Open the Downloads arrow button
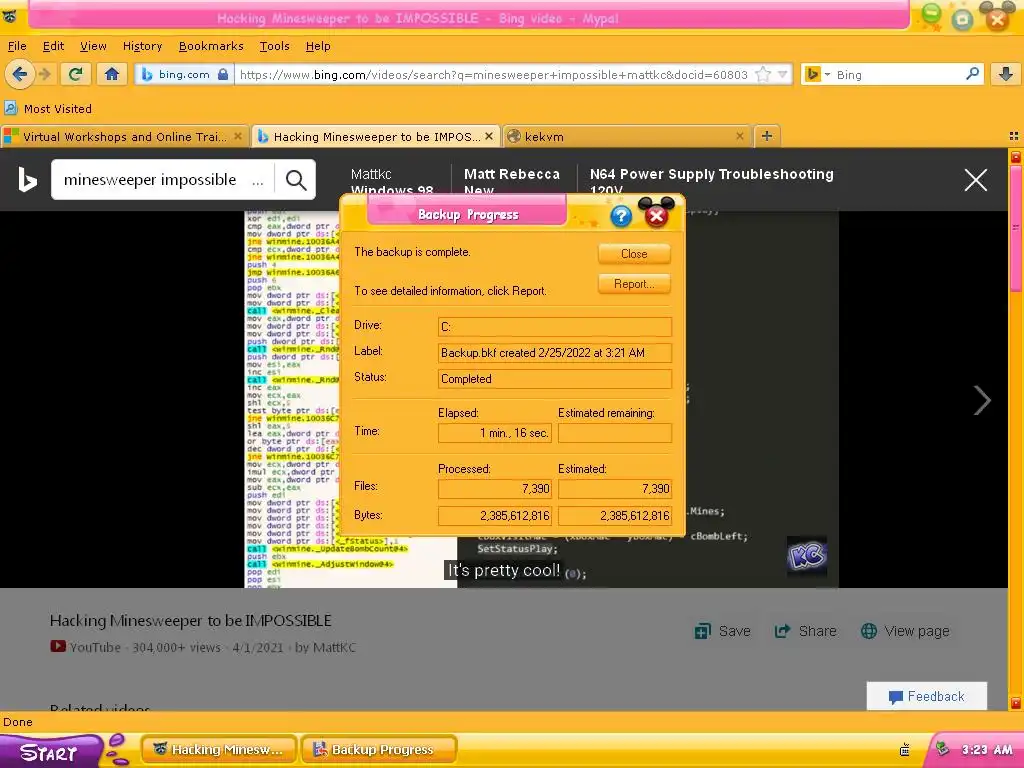This screenshot has height=768, width=1024. point(1005,74)
